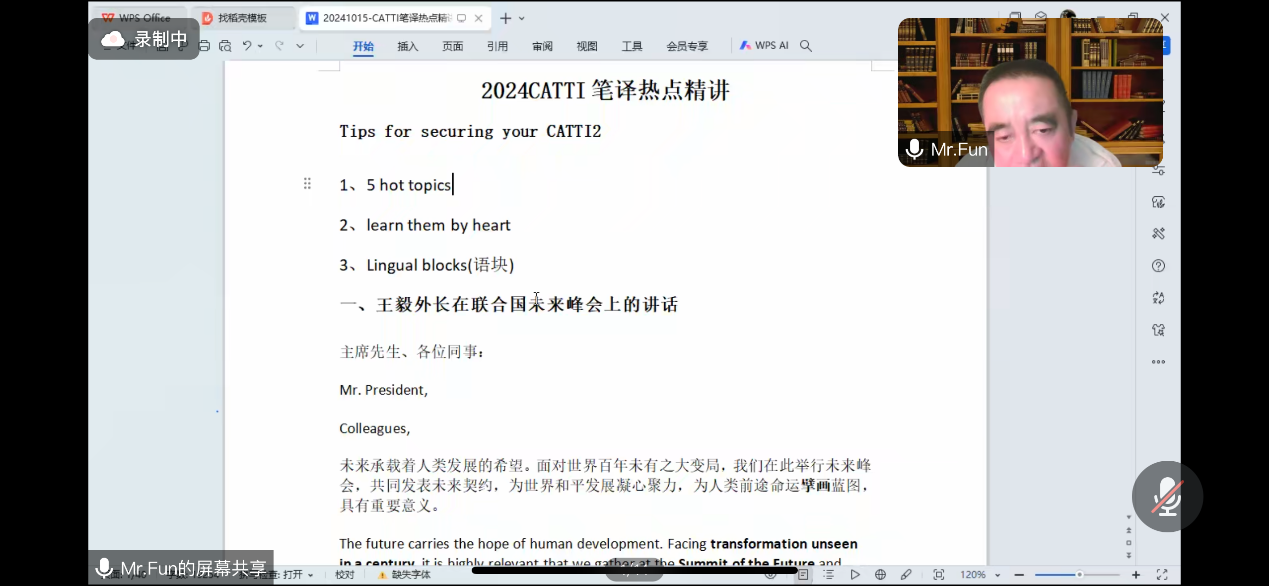The image size is (1269, 586).
Task: Click the full screen icon in status bar
Action: point(1162,575)
